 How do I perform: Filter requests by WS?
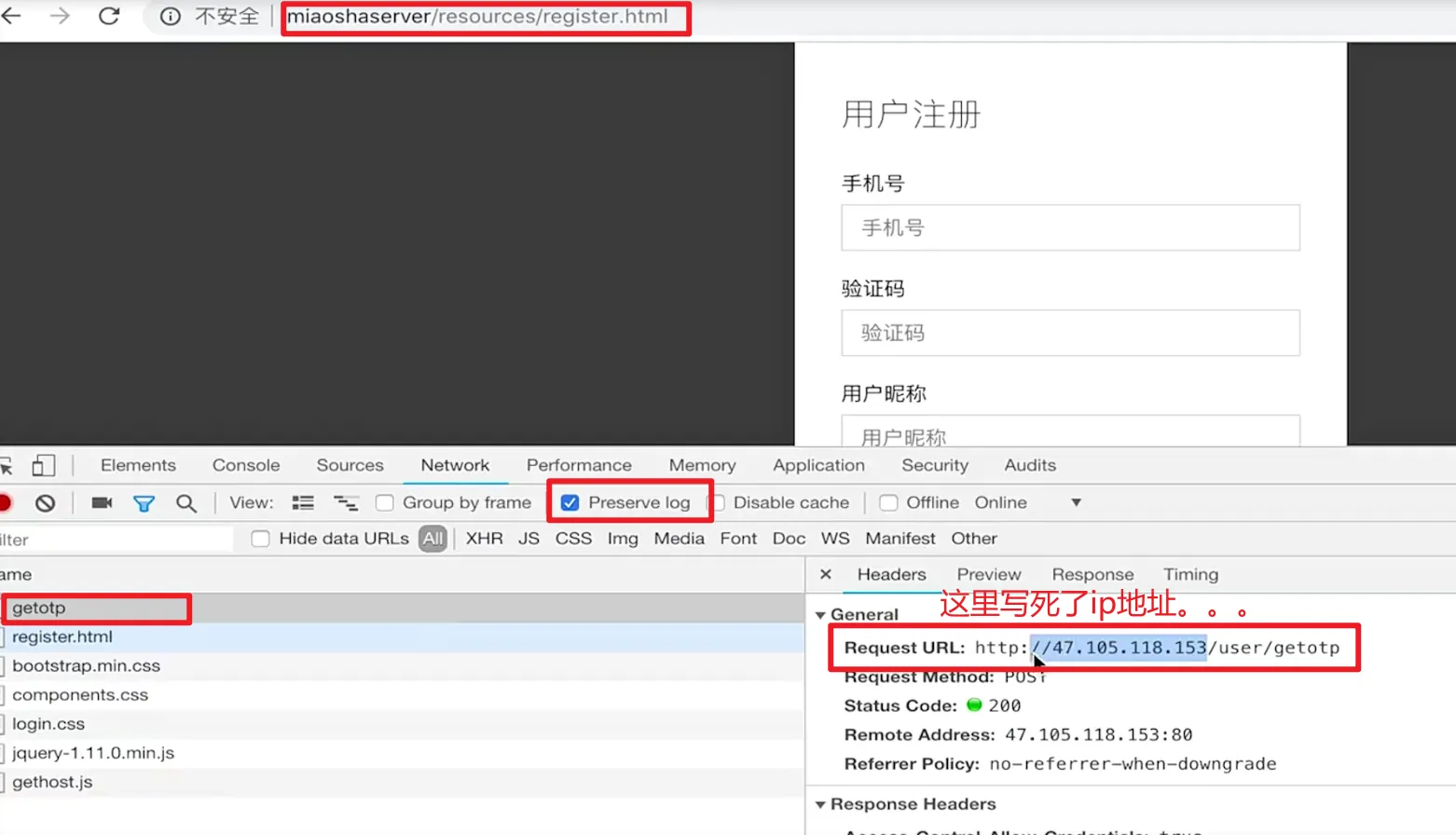click(x=835, y=539)
